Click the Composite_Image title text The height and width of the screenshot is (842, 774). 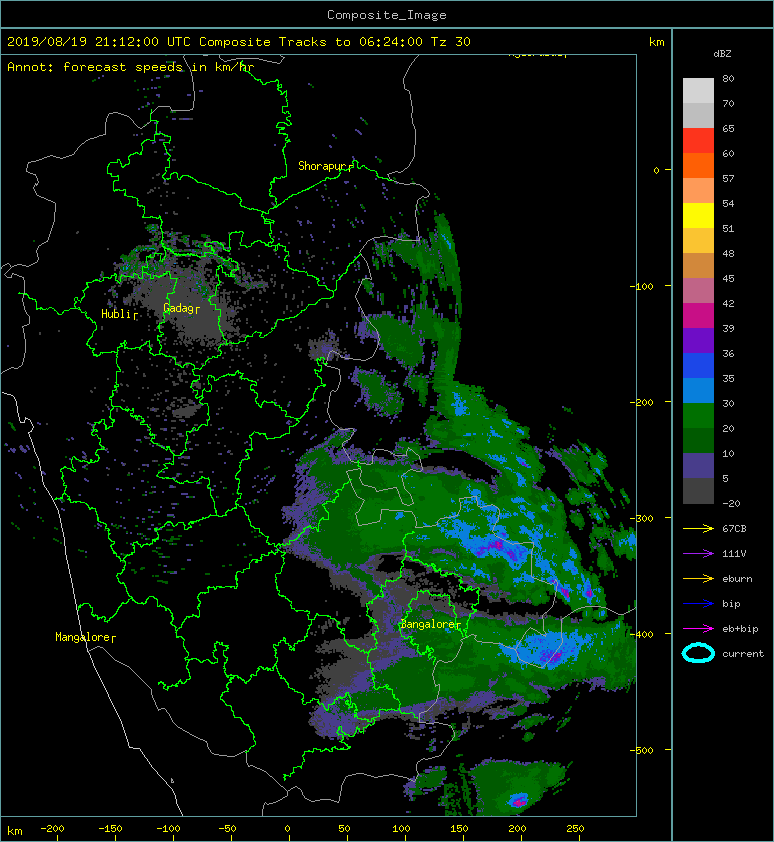pyautogui.click(x=387, y=15)
